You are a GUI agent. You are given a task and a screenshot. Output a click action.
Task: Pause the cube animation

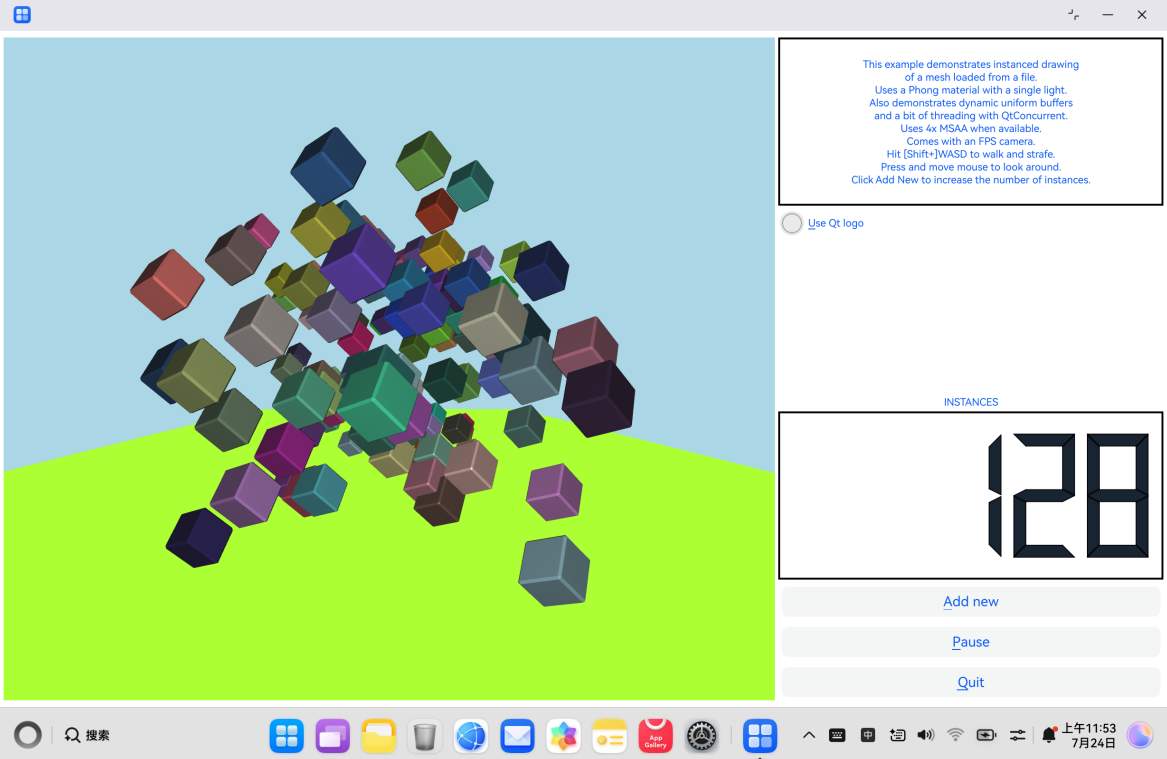pyautogui.click(x=971, y=641)
